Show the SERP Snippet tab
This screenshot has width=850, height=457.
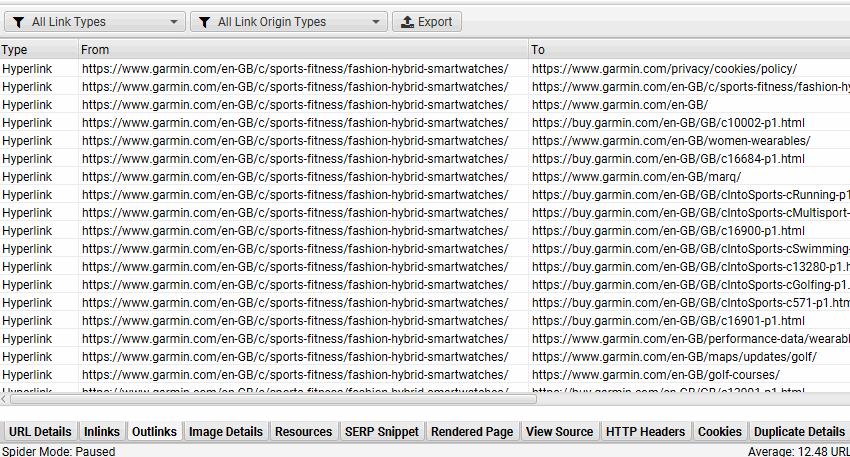pyautogui.click(x=381, y=431)
